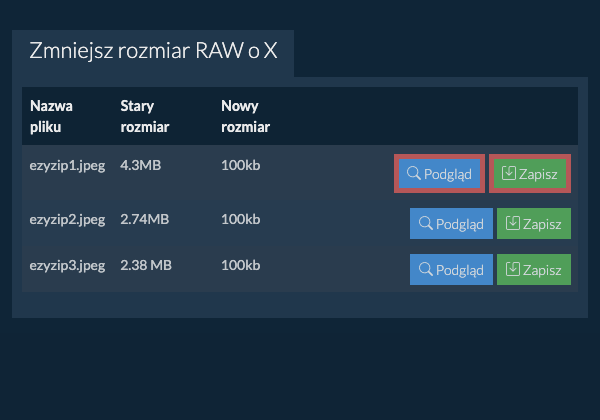Select the ezyzip3.jpeg file name
Screen dimensions: 600x420
[67, 265]
